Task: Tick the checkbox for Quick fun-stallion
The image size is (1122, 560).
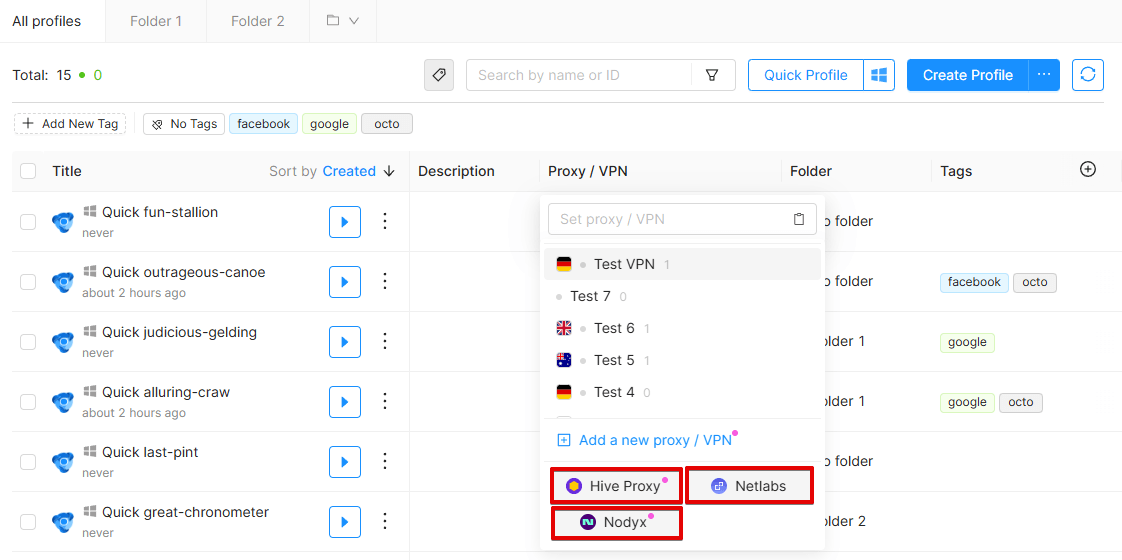Action: click(28, 222)
